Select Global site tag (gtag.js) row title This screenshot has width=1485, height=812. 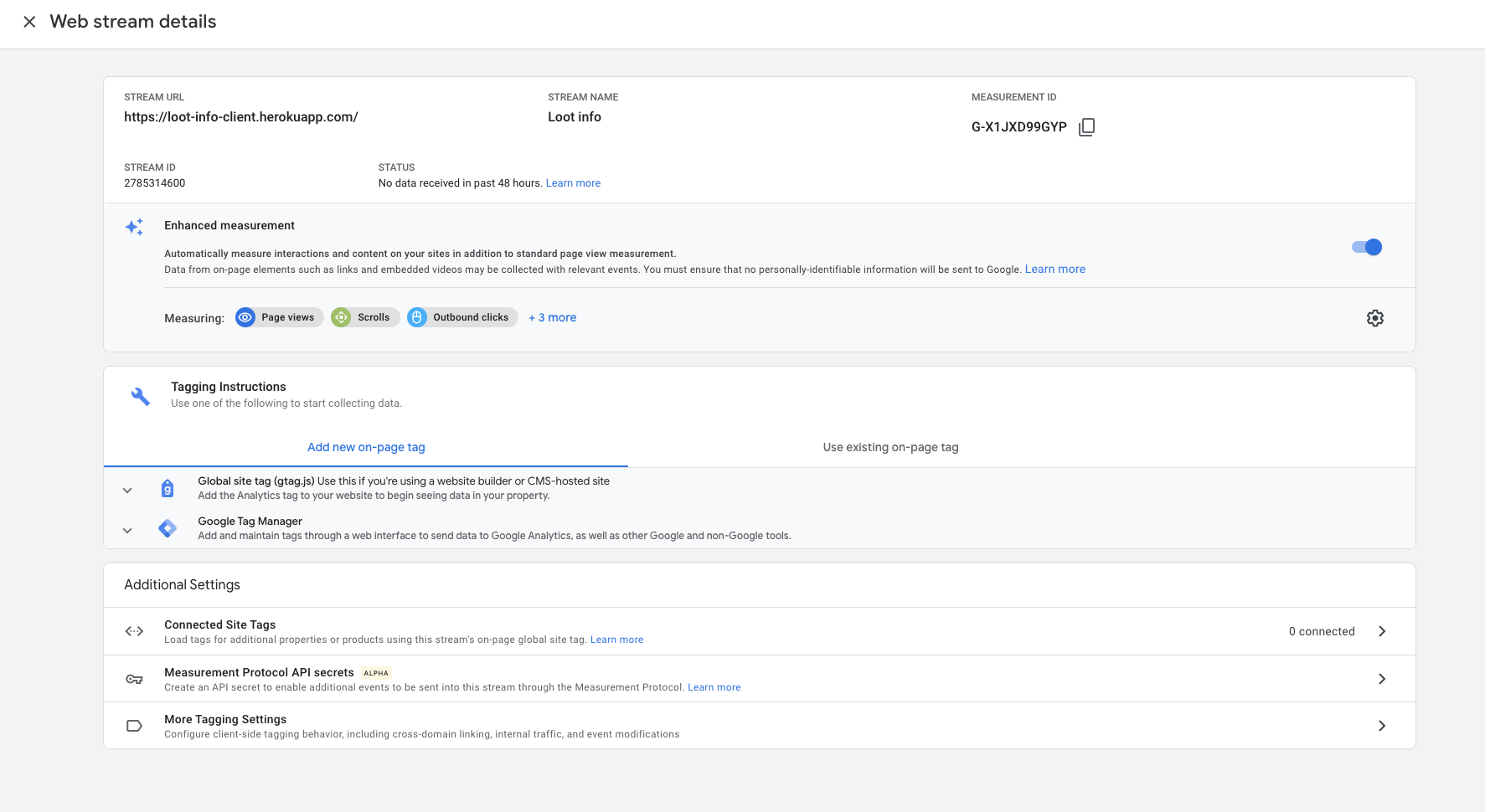(x=256, y=481)
